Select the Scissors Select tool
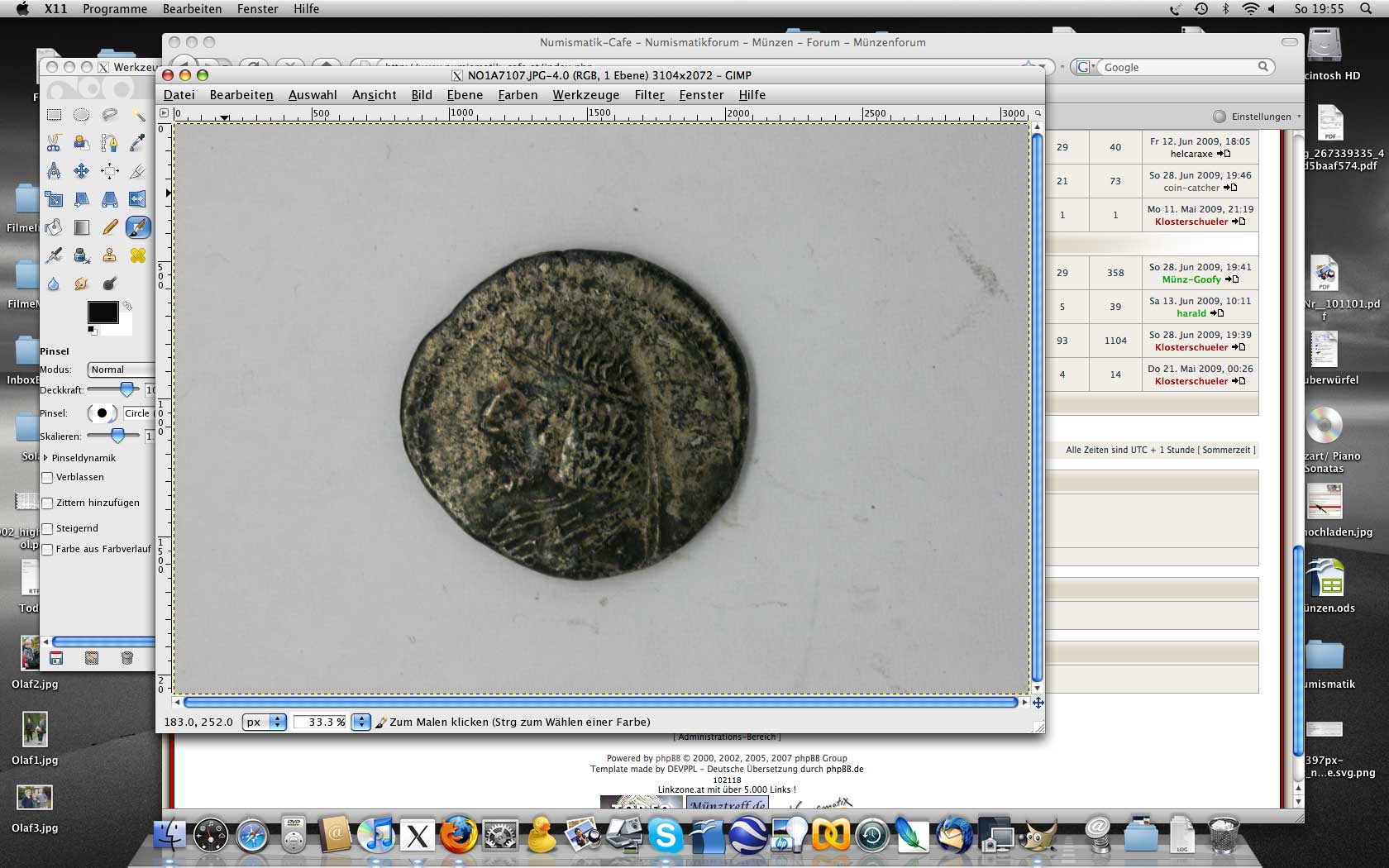The width and height of the screenshot is (1389, 868). 54,143
